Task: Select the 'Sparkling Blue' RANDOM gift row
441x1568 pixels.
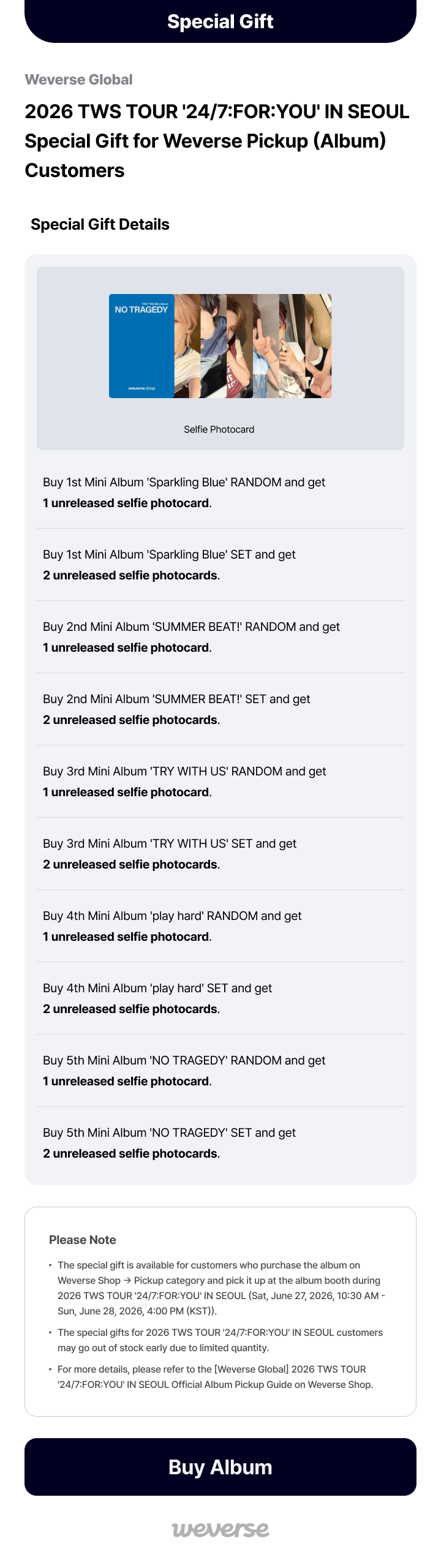Action: [x=221, y=492]
